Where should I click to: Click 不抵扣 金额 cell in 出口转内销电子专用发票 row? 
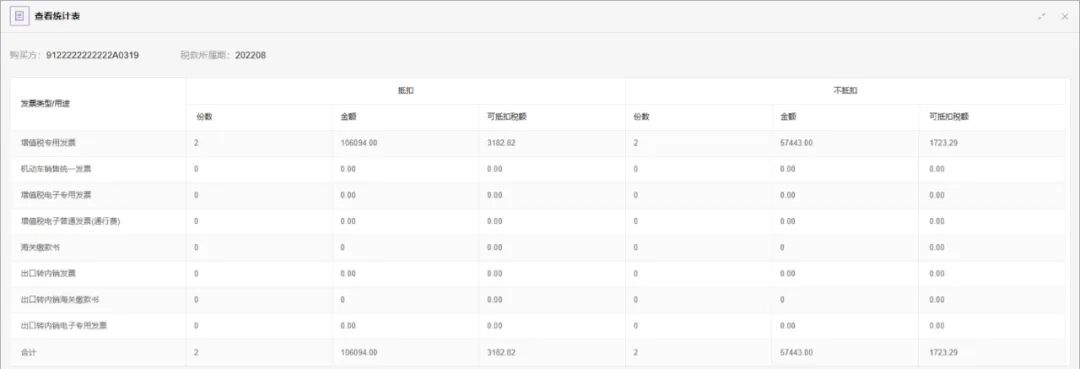point(788,326)
